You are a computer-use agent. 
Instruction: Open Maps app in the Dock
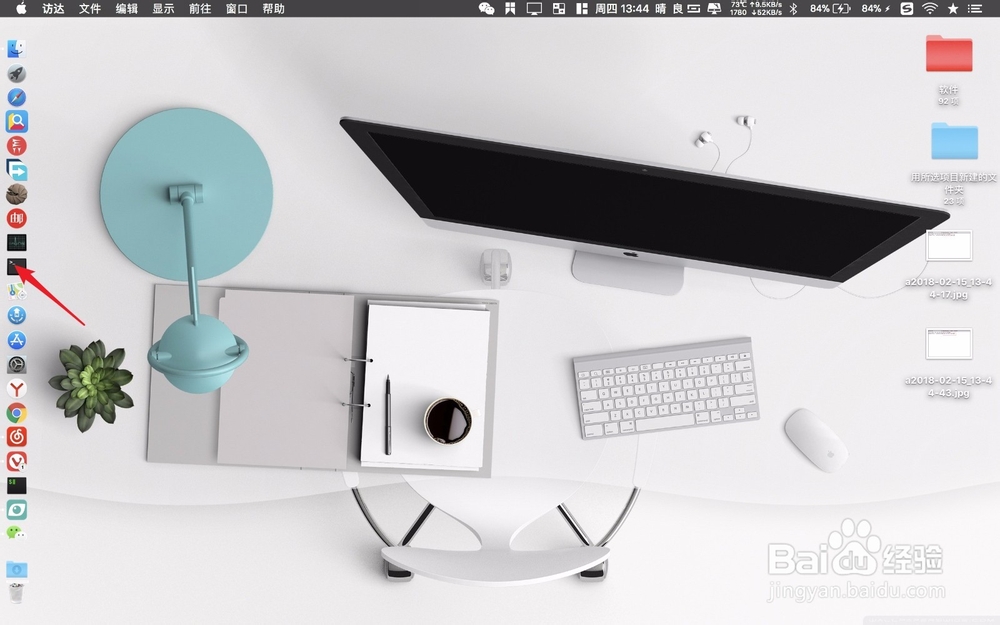[x=17, y=291]
